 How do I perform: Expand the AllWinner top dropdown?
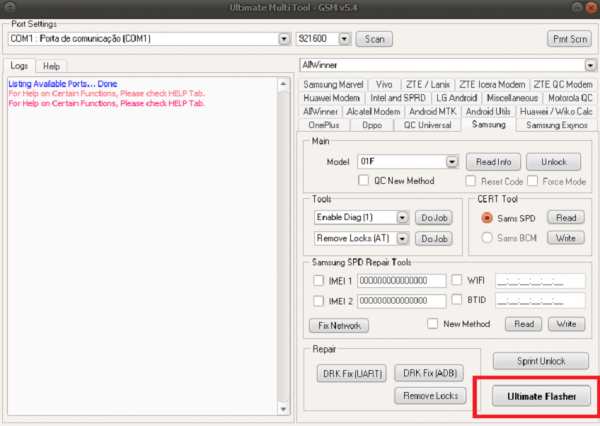[x=590, y=65]
